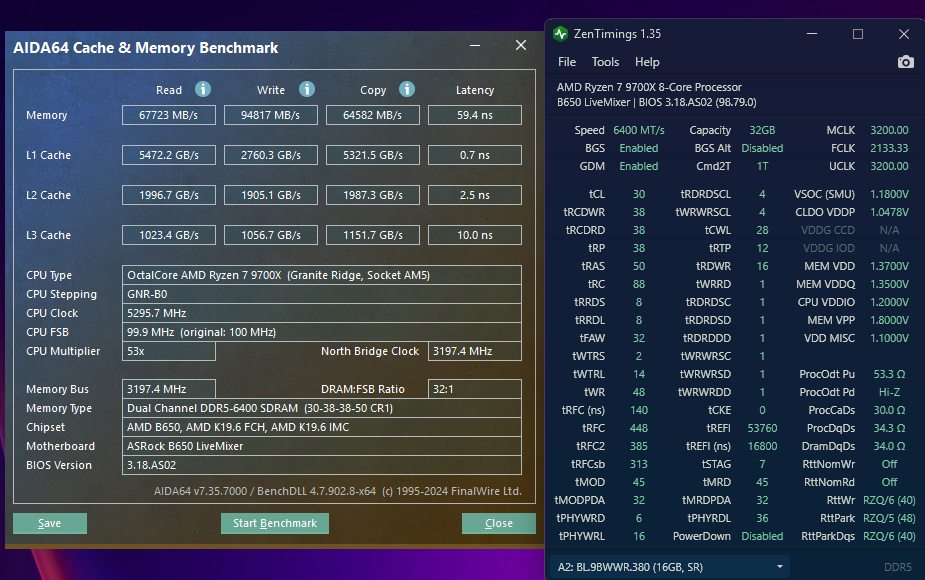This screenshot has height=580, width=925.
Task: Click the L3 Cache Read value 1023.4 GB/s
Action: tap(169, 235)
